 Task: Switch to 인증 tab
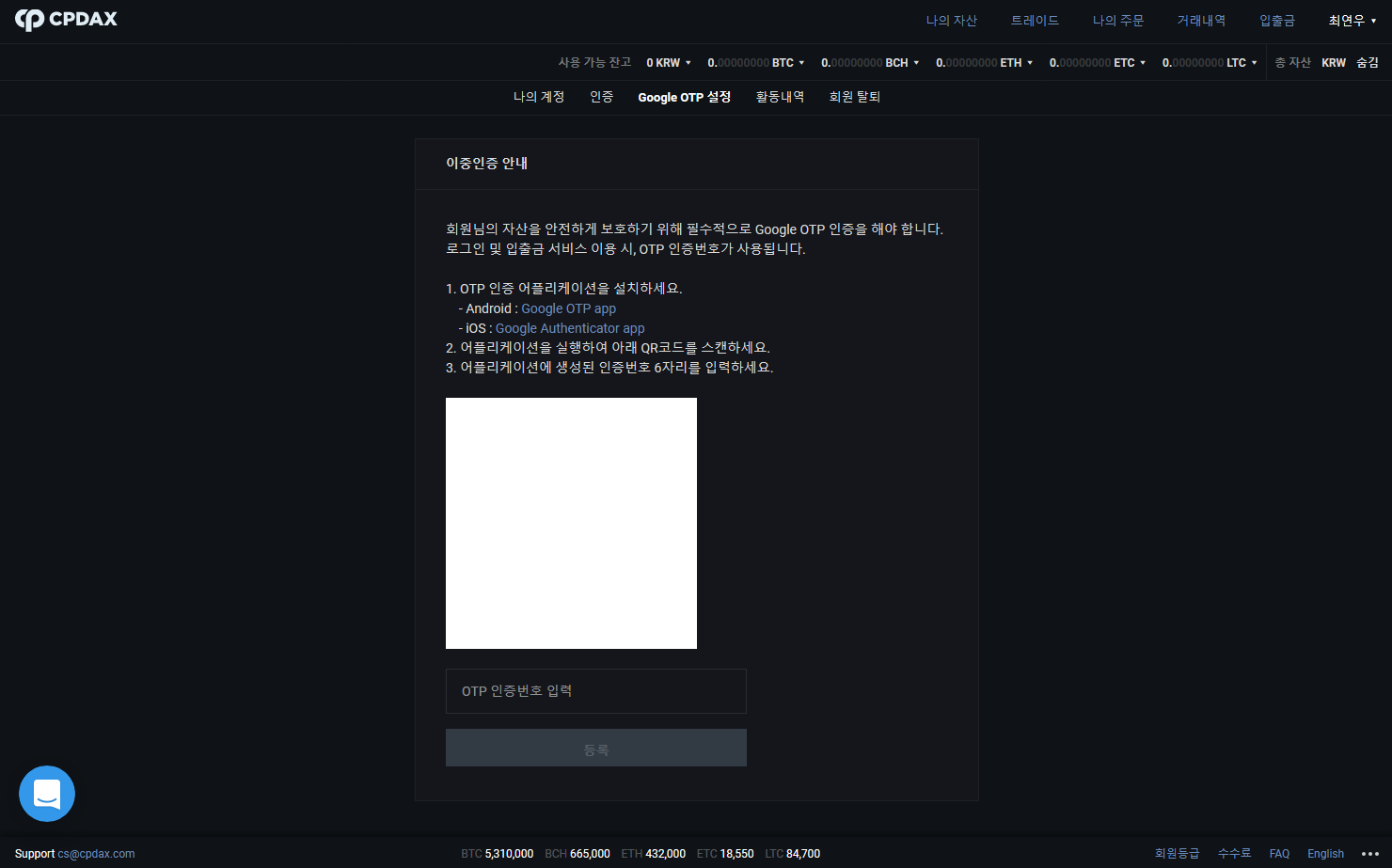coord(602,97)
